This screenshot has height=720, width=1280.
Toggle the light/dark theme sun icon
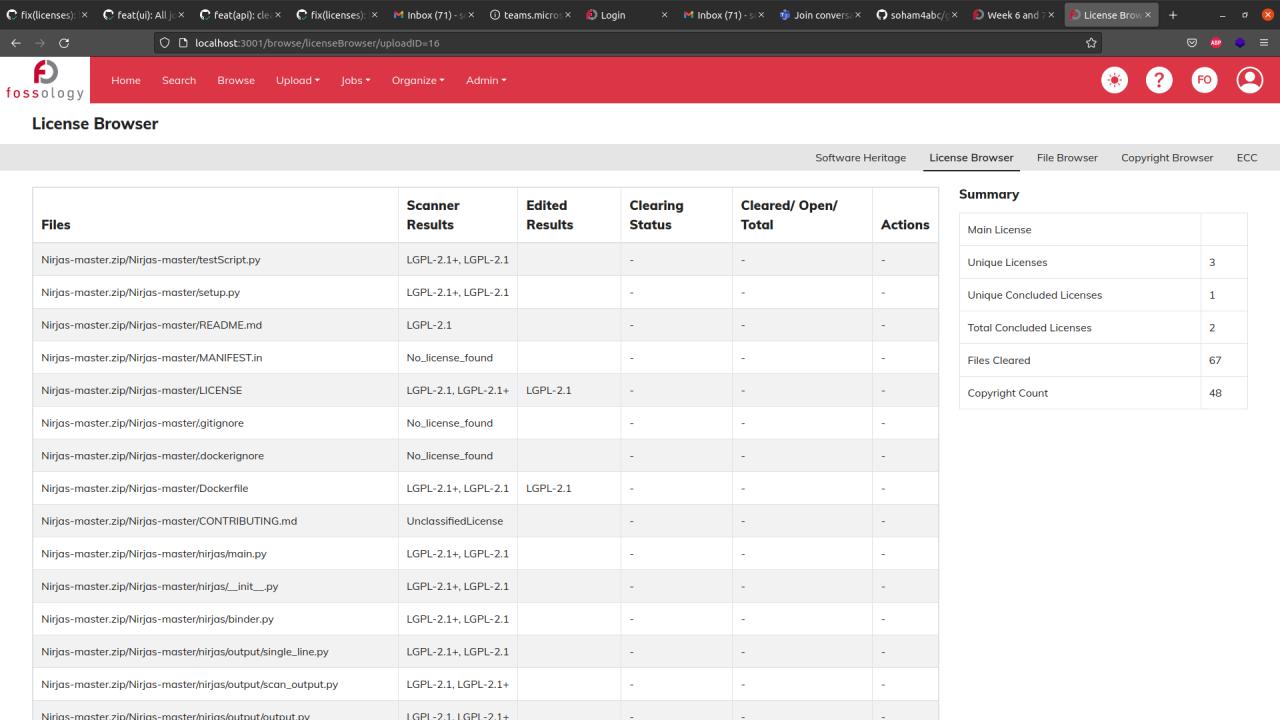(x=1114, y=80)
